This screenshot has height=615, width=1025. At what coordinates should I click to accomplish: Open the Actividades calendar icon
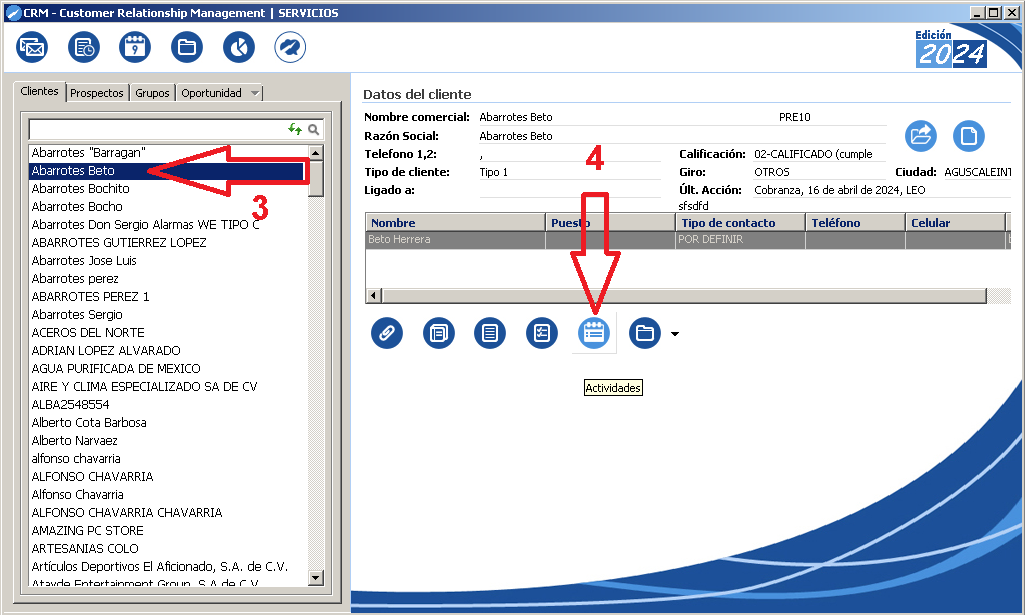pos(594,333)
